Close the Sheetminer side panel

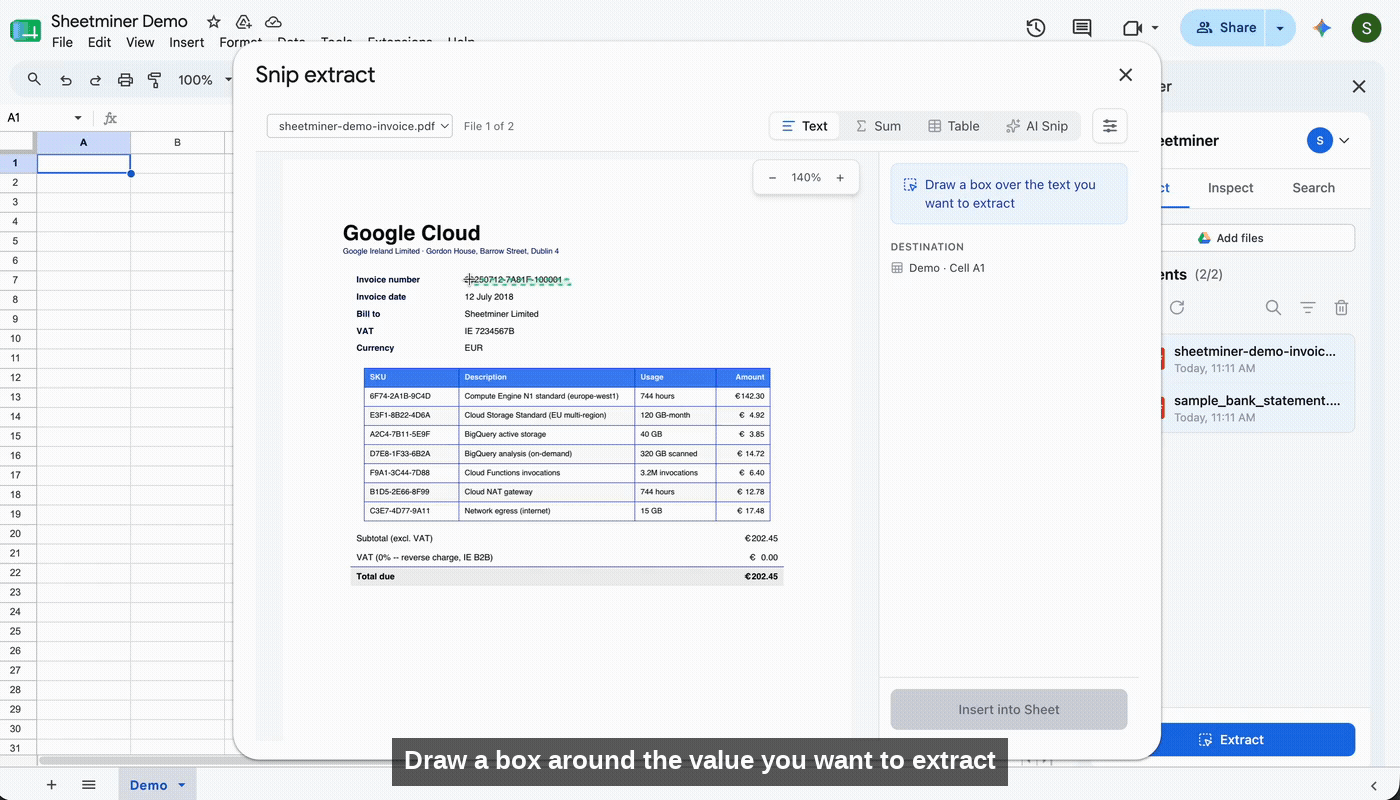[x=1359, y=87]
